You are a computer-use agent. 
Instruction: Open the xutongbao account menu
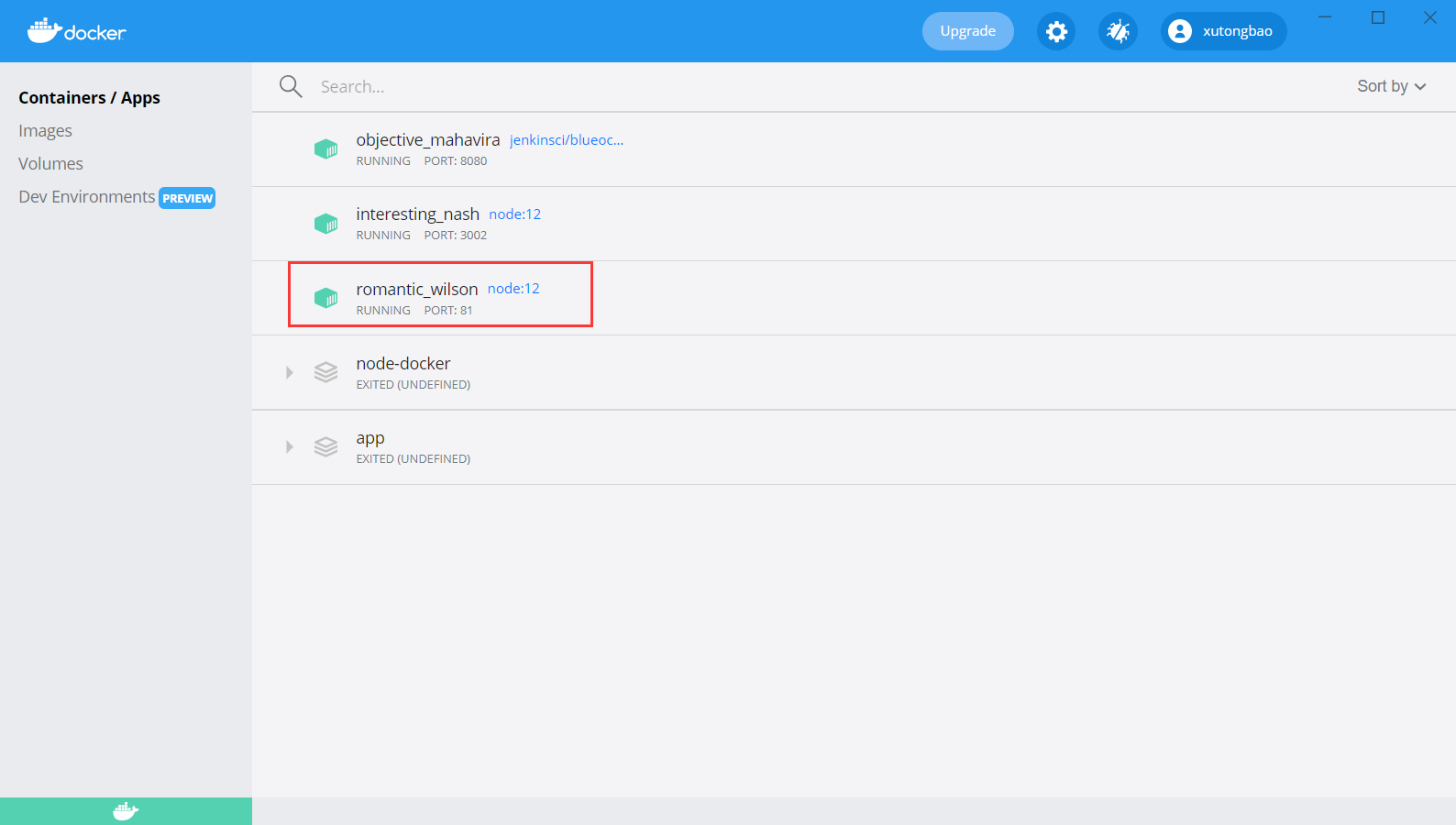tap(1223, 31)
